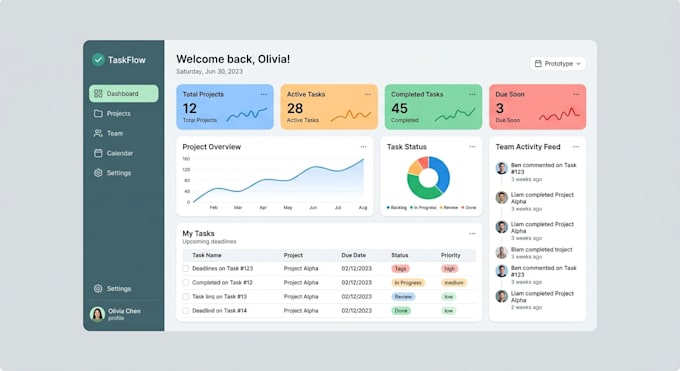
Task: Click the Backlog legend entry
Action: click(x=397, y=208)
